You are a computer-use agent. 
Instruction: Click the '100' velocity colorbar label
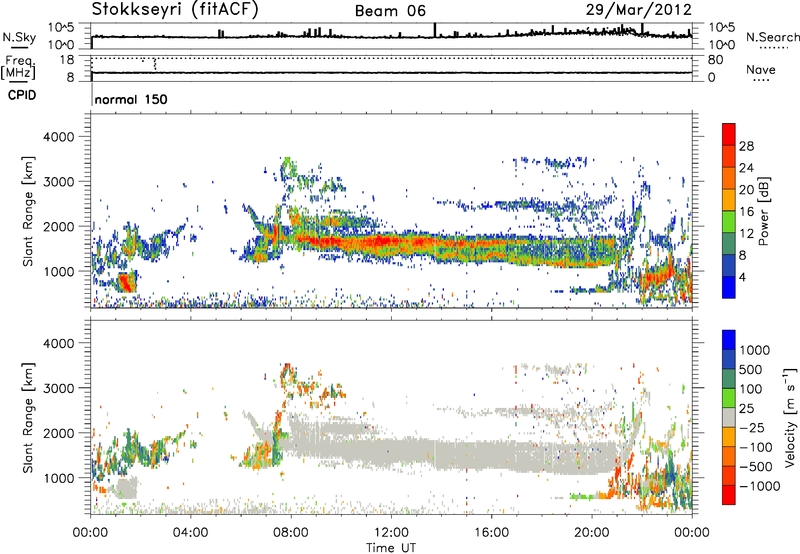(x=751, y=389)
